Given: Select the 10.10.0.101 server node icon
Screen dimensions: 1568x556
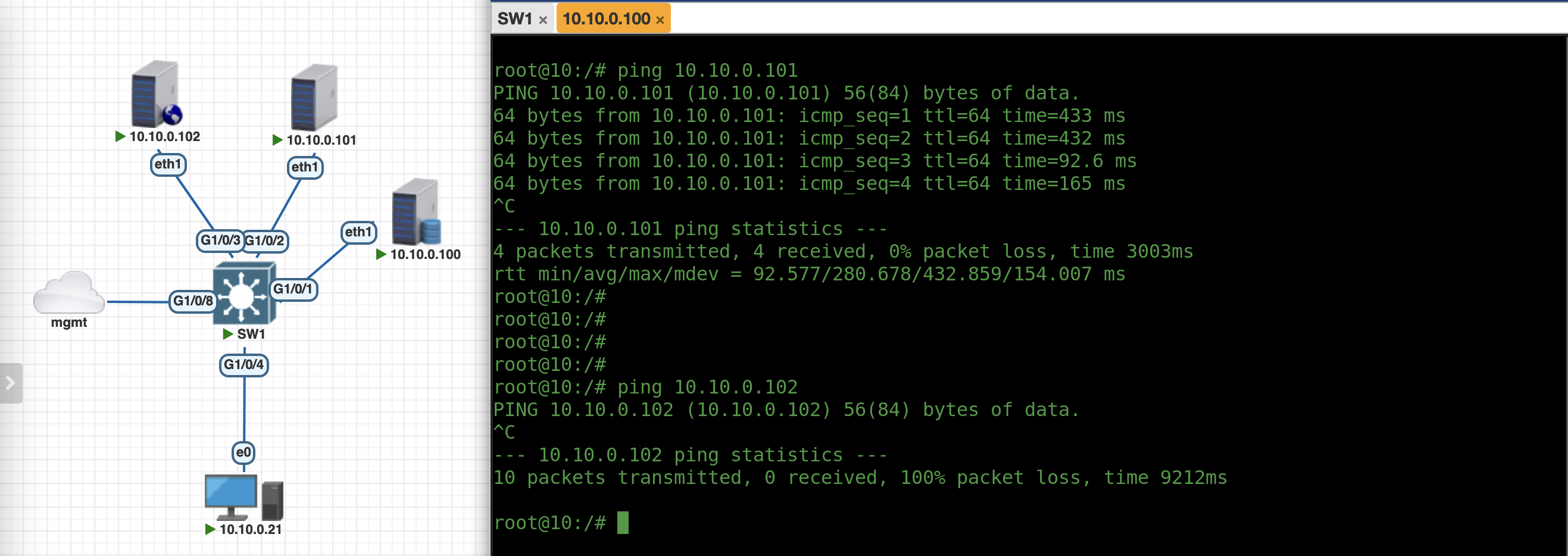Looking at the screenshot, I should coord(314,98).
